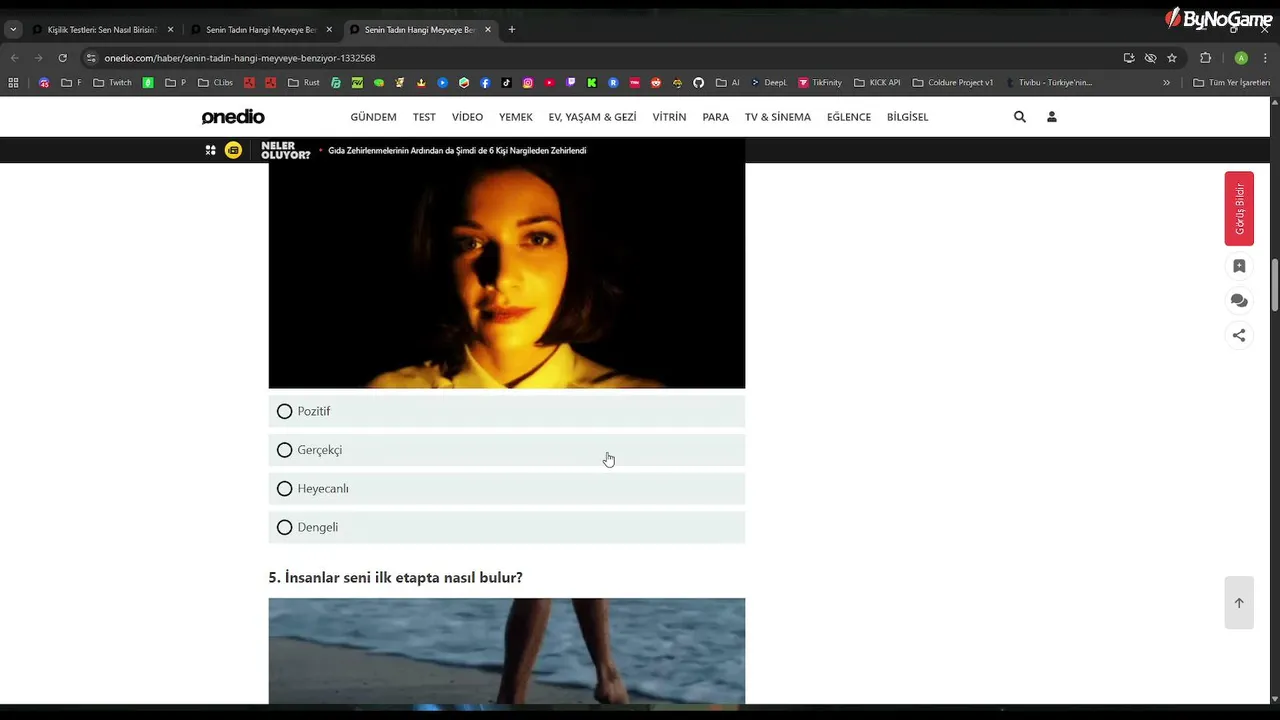
Task: Reload the current page
Action: point(62,58)
